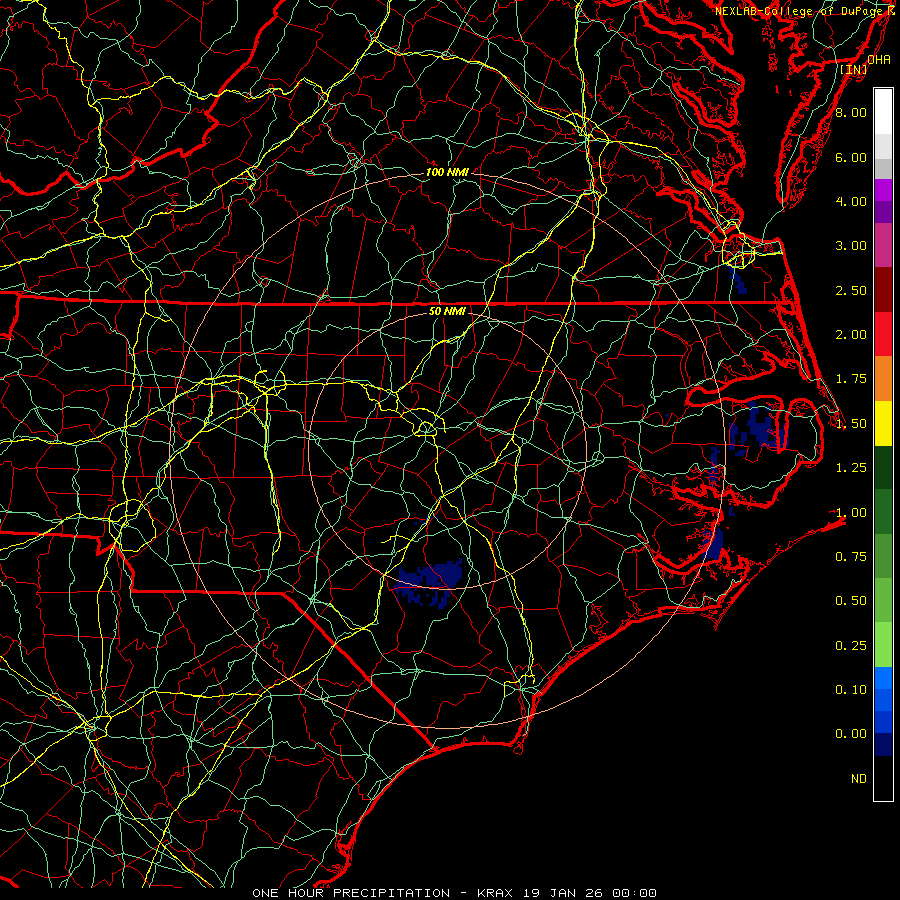Click the 0.25 legend value

click(851, 646)
